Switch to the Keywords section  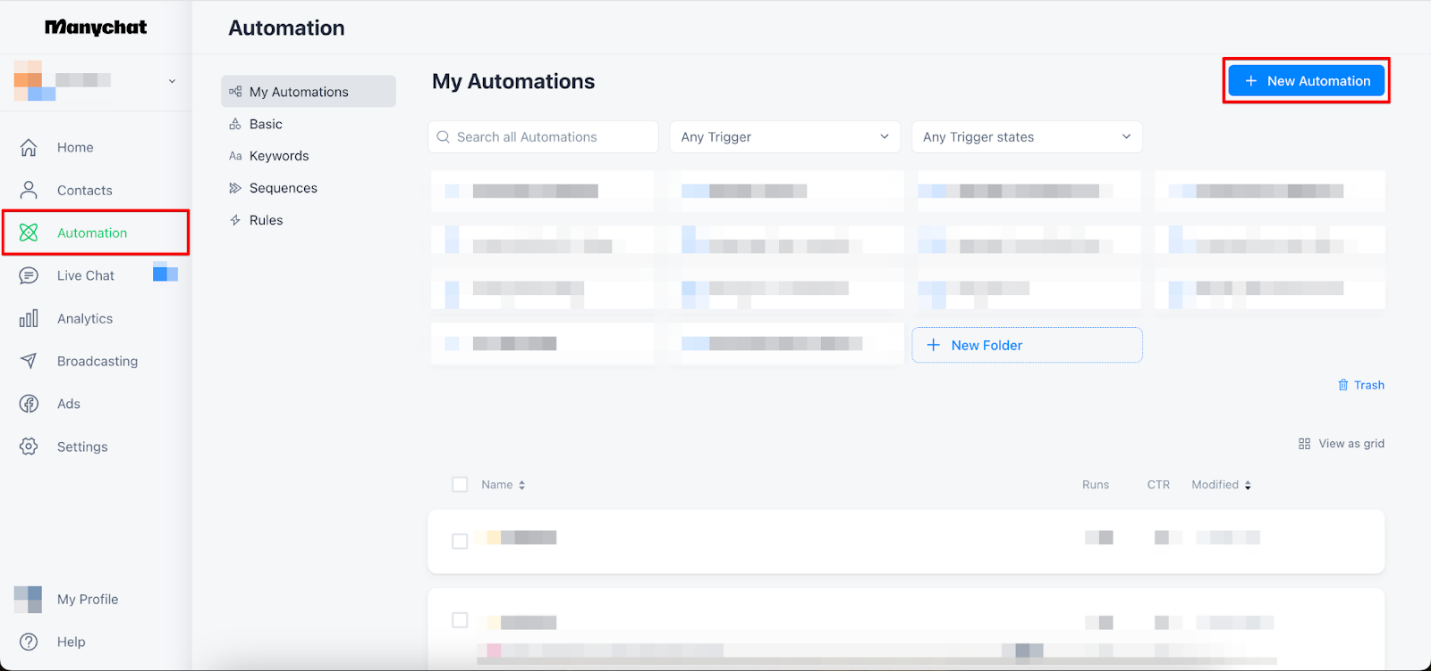point(278,156)
